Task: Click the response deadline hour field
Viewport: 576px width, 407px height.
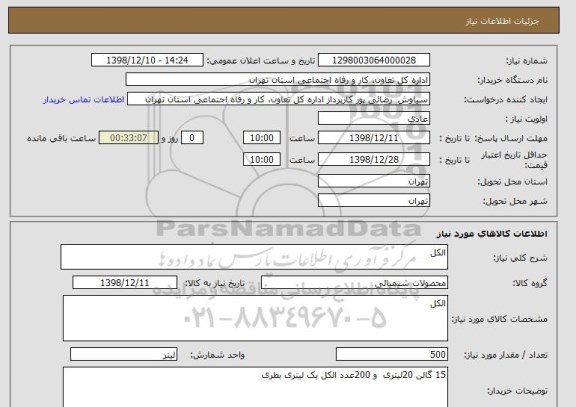Action: click(262, 138)
